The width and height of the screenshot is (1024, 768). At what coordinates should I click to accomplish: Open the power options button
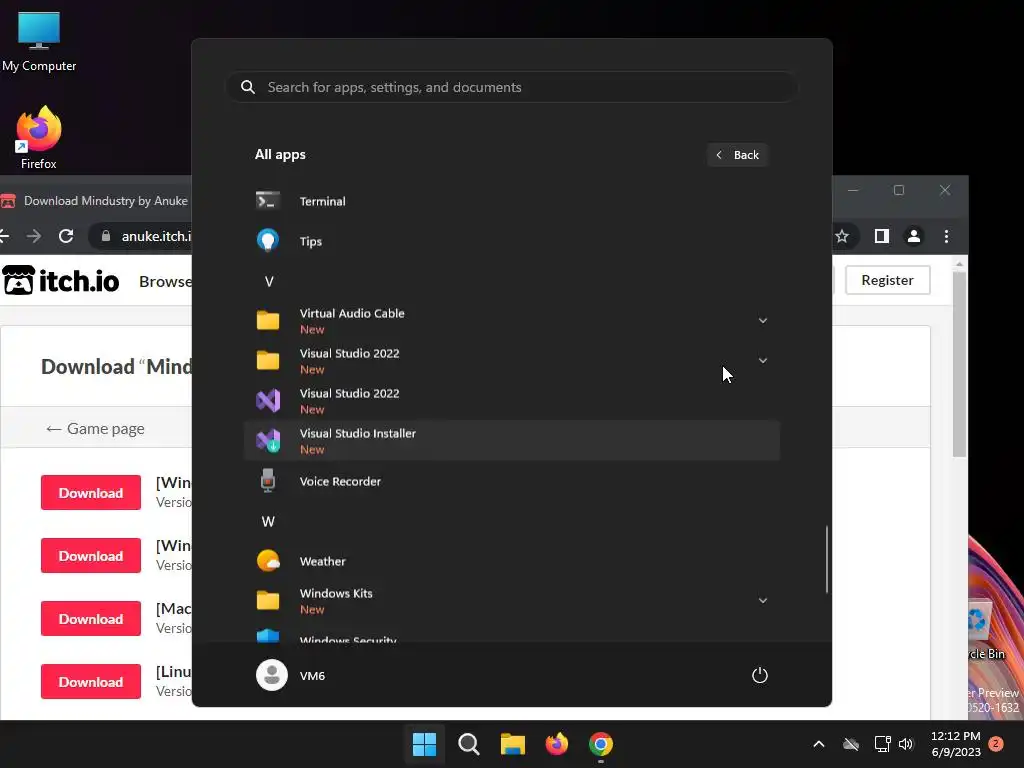pyautogui.click(x=760, y=675)
